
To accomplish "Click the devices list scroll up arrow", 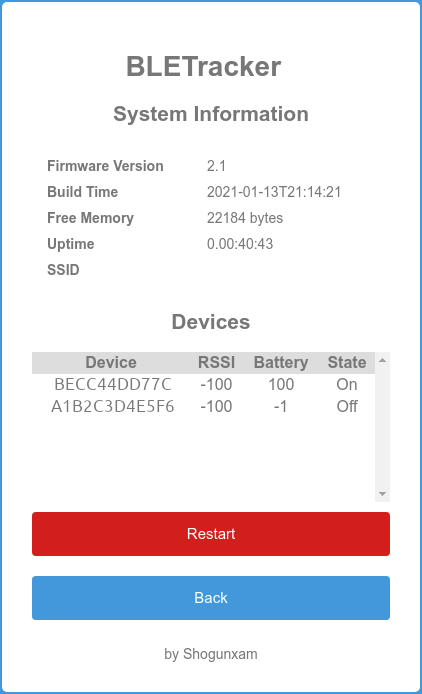I will point(383,360).
